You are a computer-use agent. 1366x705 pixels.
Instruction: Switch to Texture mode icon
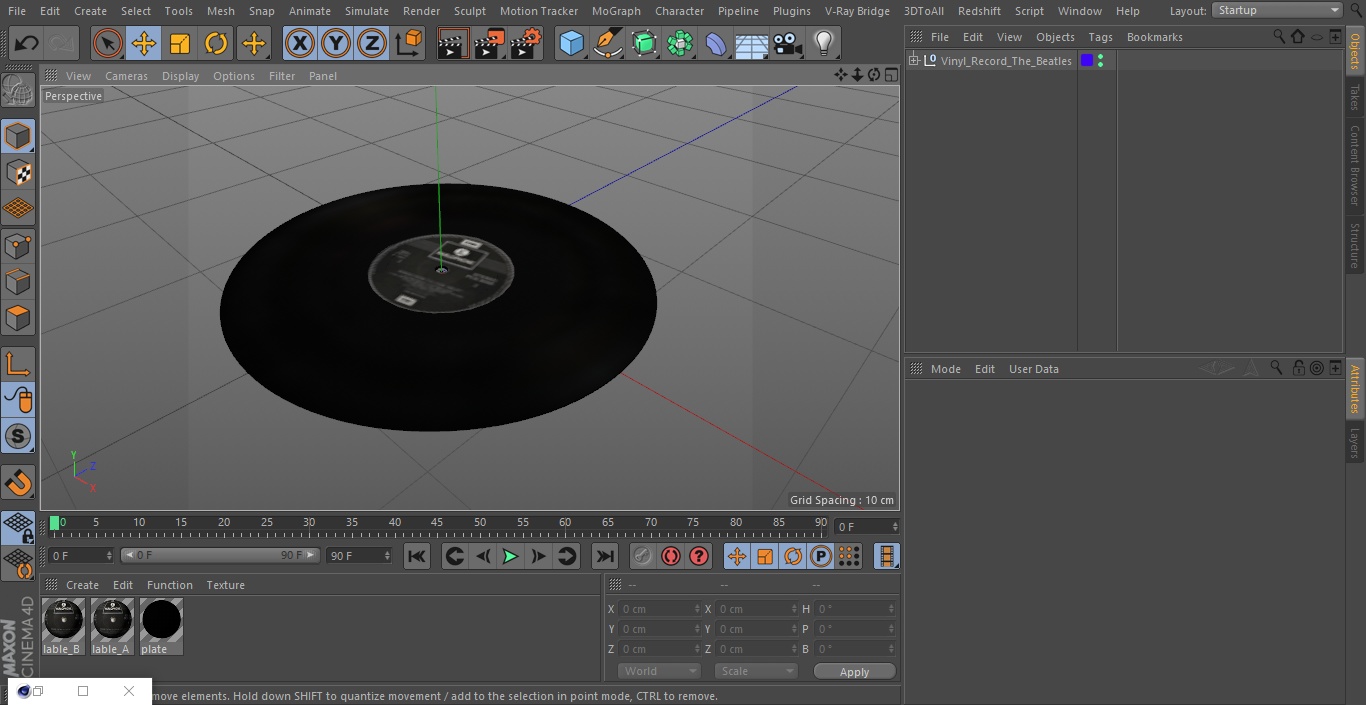coord(18,172)
